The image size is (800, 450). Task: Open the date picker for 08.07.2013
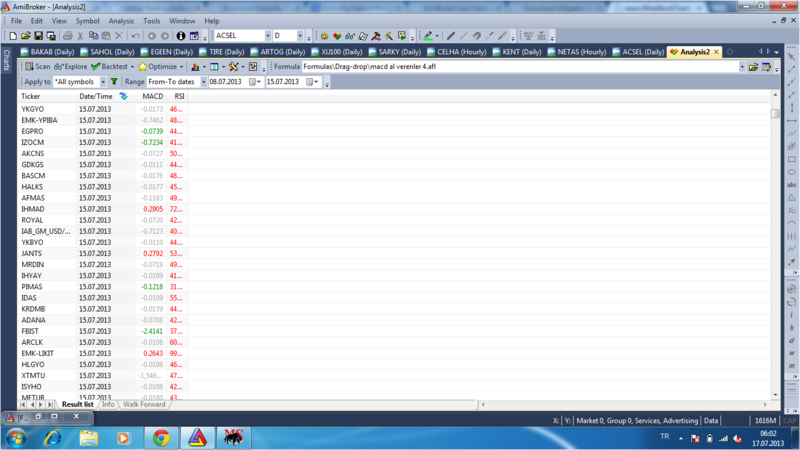tap(255, 82)
